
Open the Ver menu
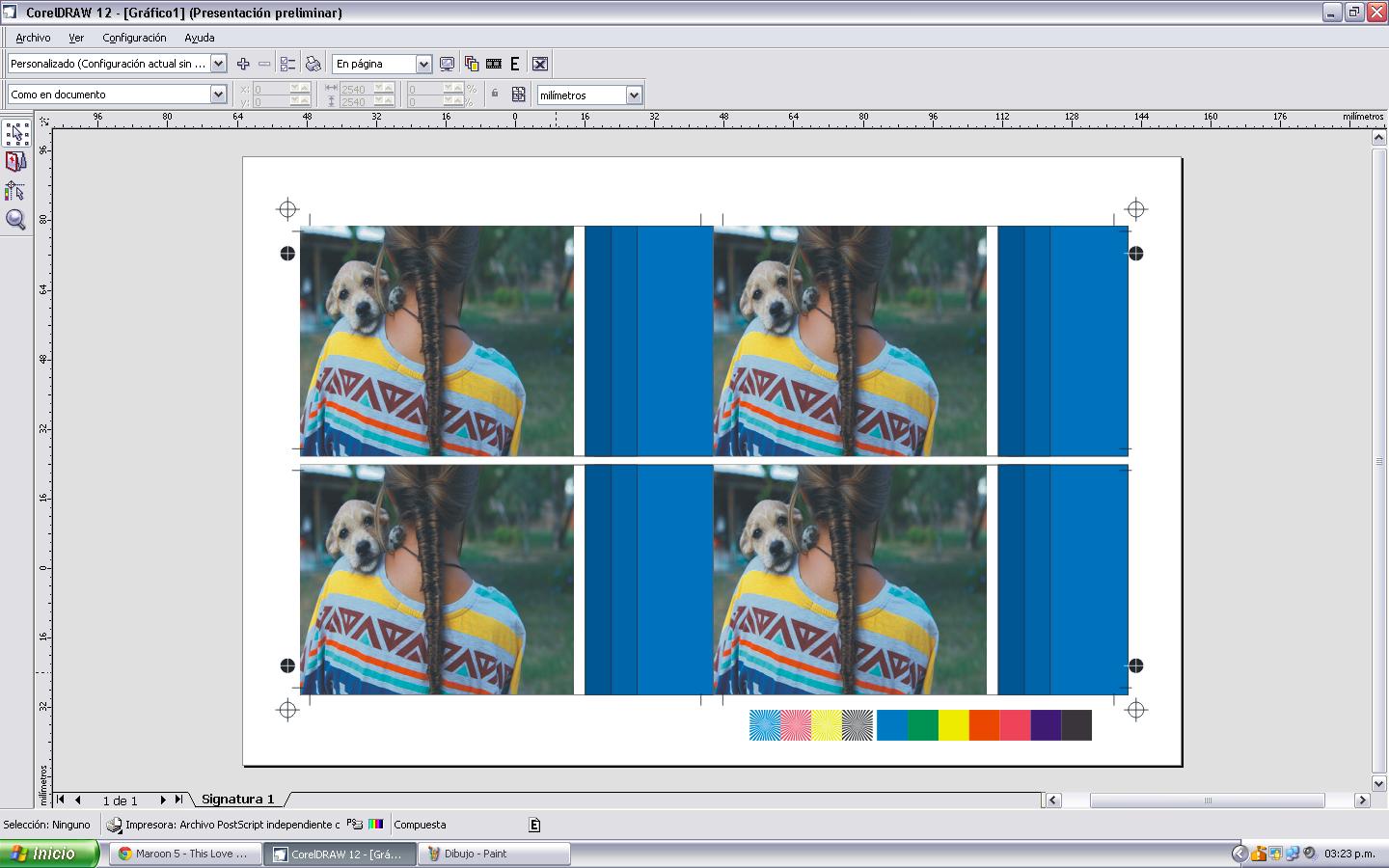coord(76,38)
